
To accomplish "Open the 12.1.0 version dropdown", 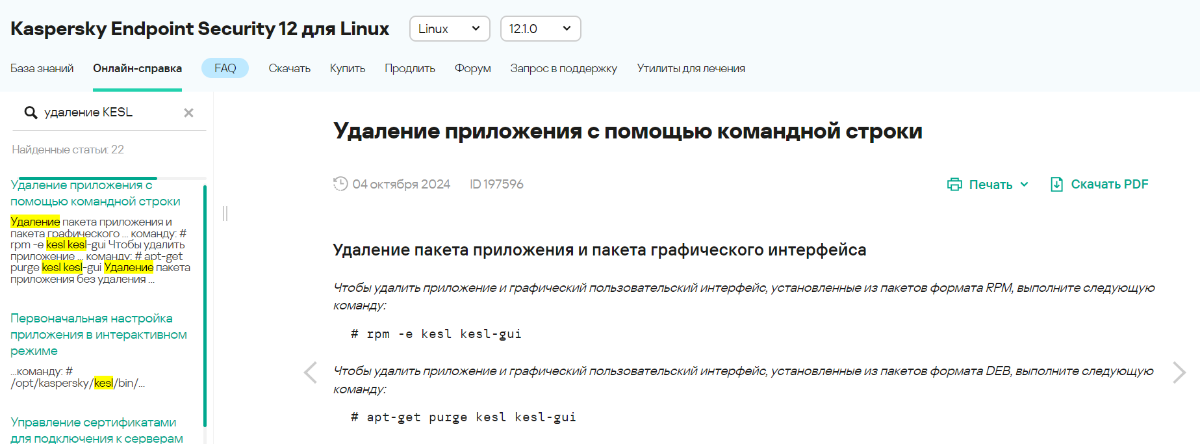I will click(540, 29).
